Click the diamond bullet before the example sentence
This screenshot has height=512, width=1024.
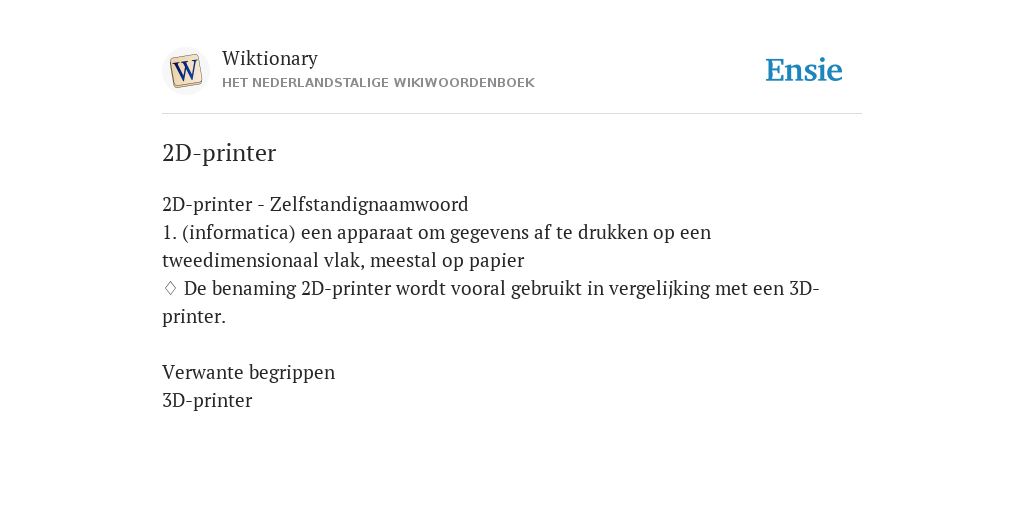tap(170, 288)
